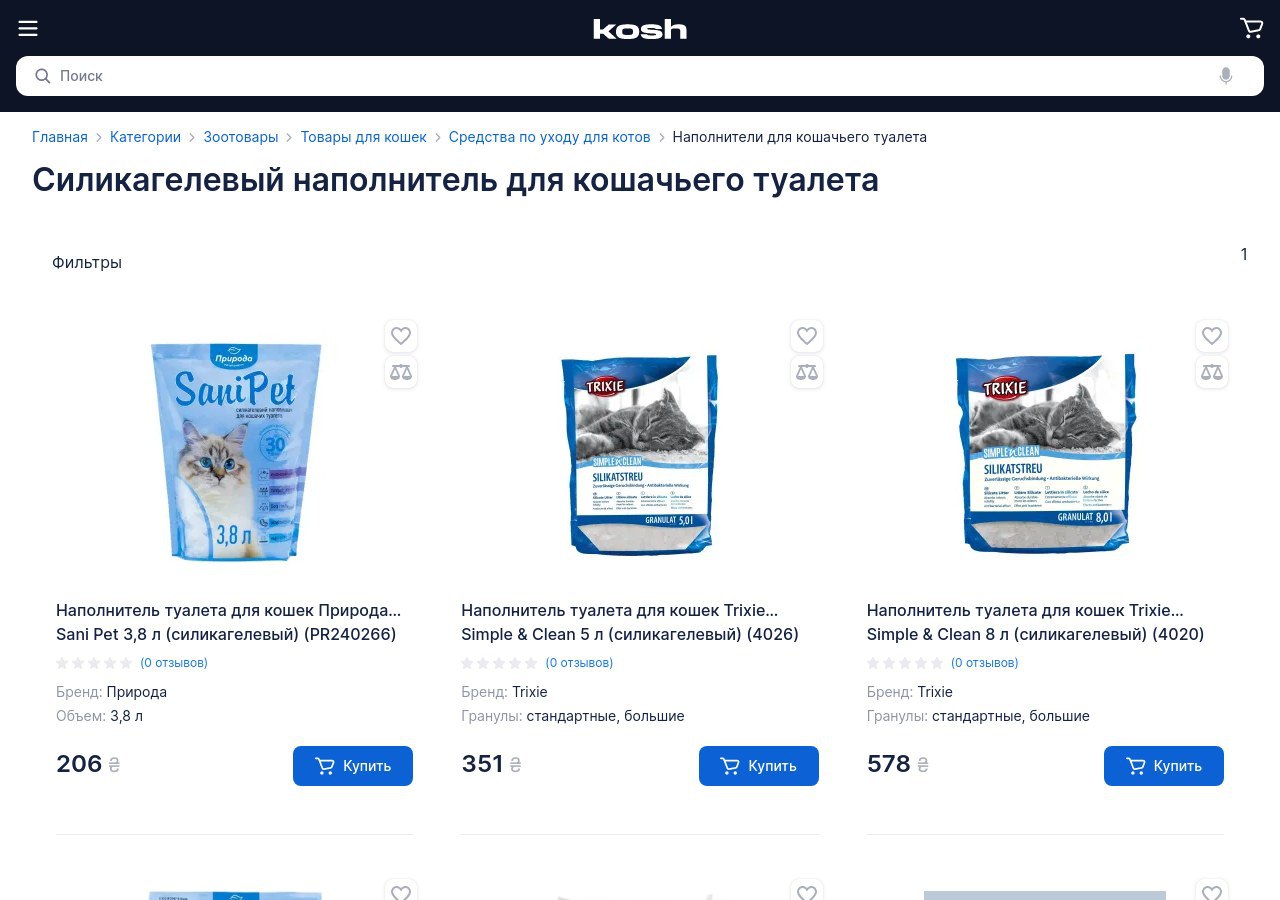Favorite the Trixie 5 л litter
Image resolution: width=1280 pixels, height=900 pixels.
pyautogui.click(x=807, y=336)
